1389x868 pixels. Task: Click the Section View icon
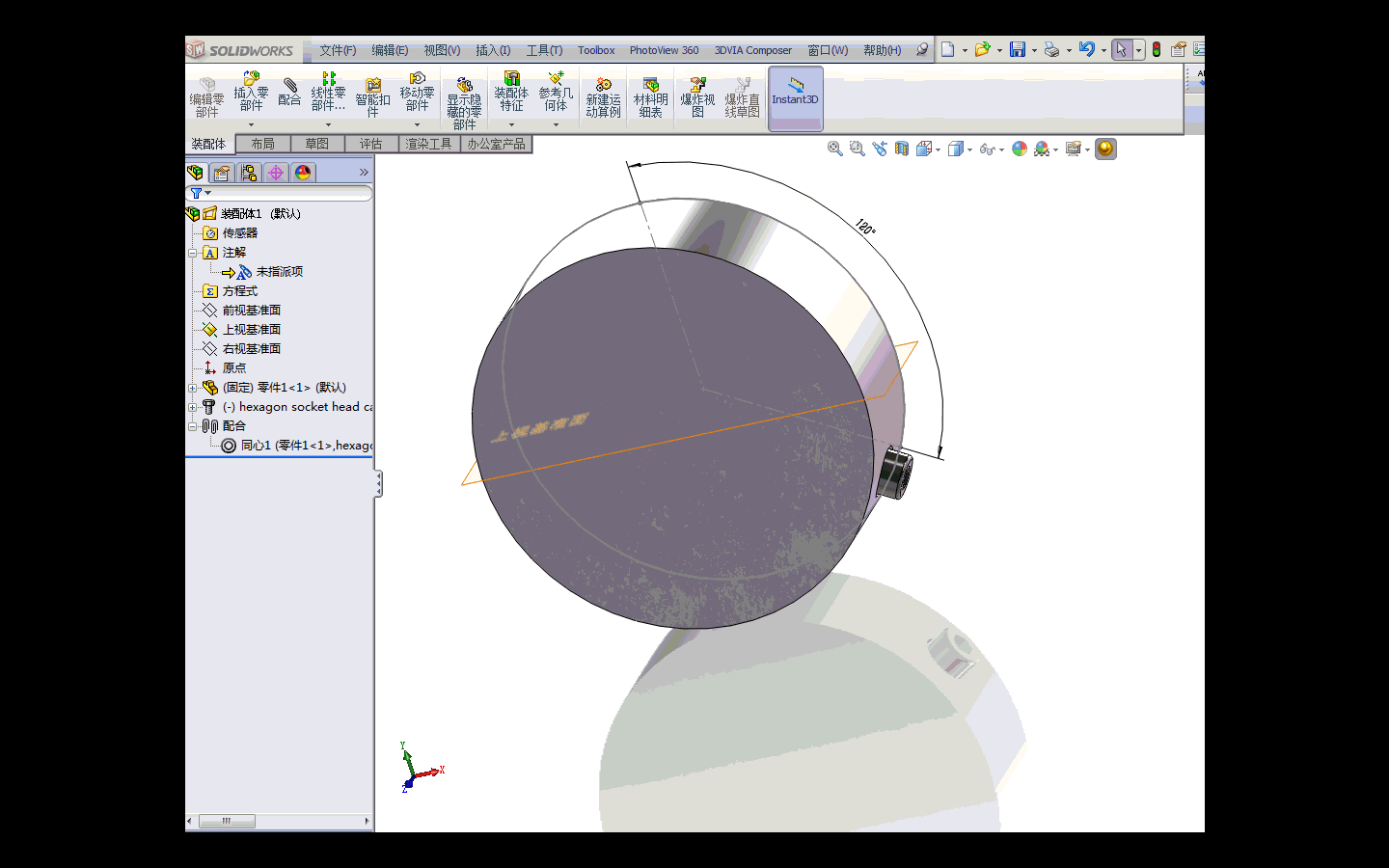[x=901, y=149]
